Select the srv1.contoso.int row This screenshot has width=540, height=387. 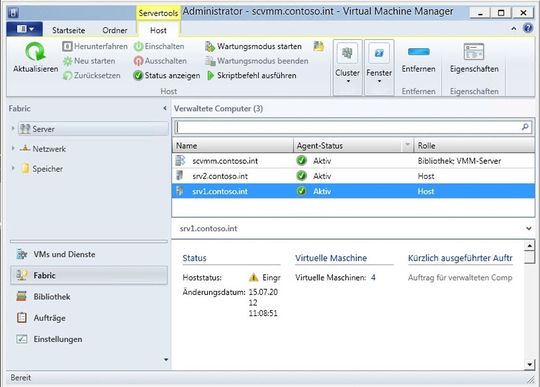click(353, 191)
